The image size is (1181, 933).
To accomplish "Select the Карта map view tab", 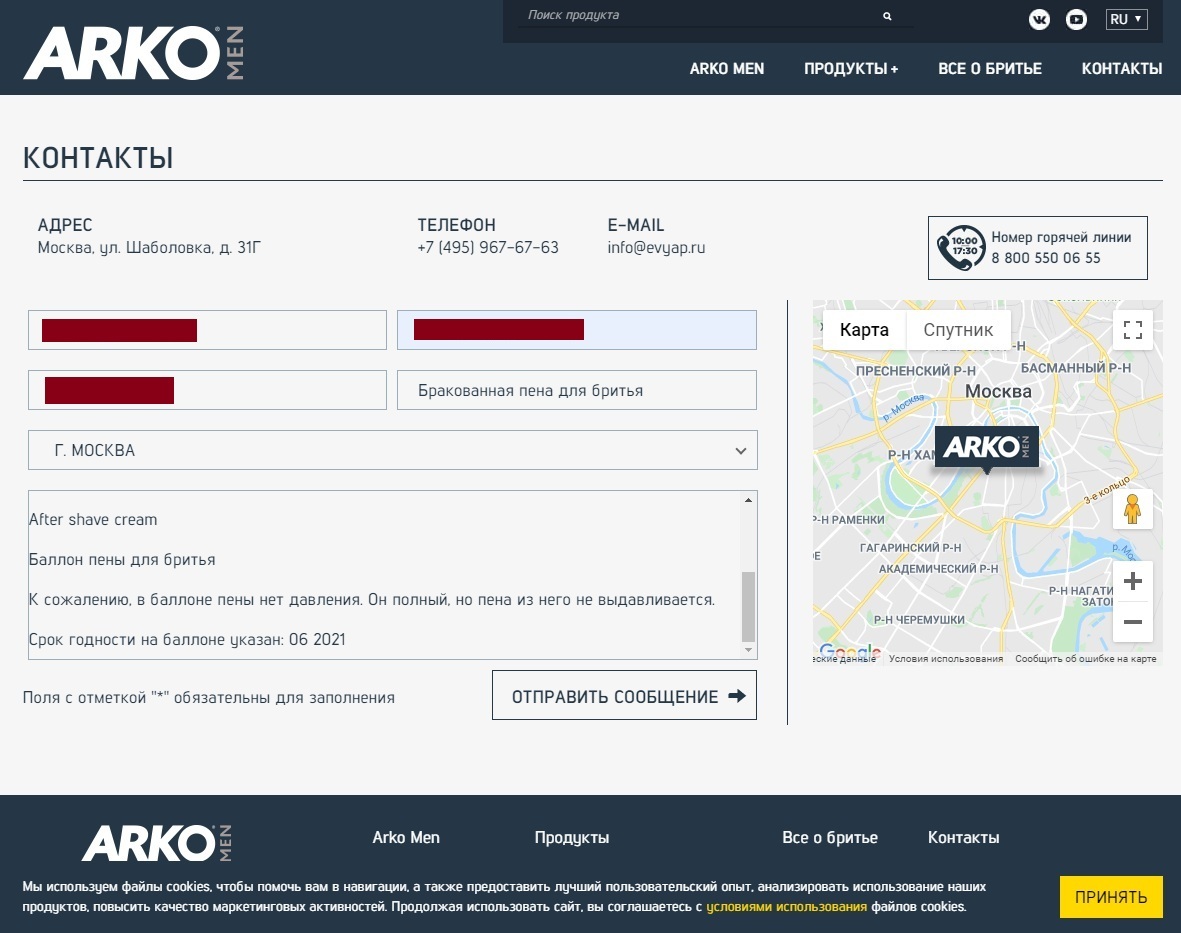I will tap(864, 330).
